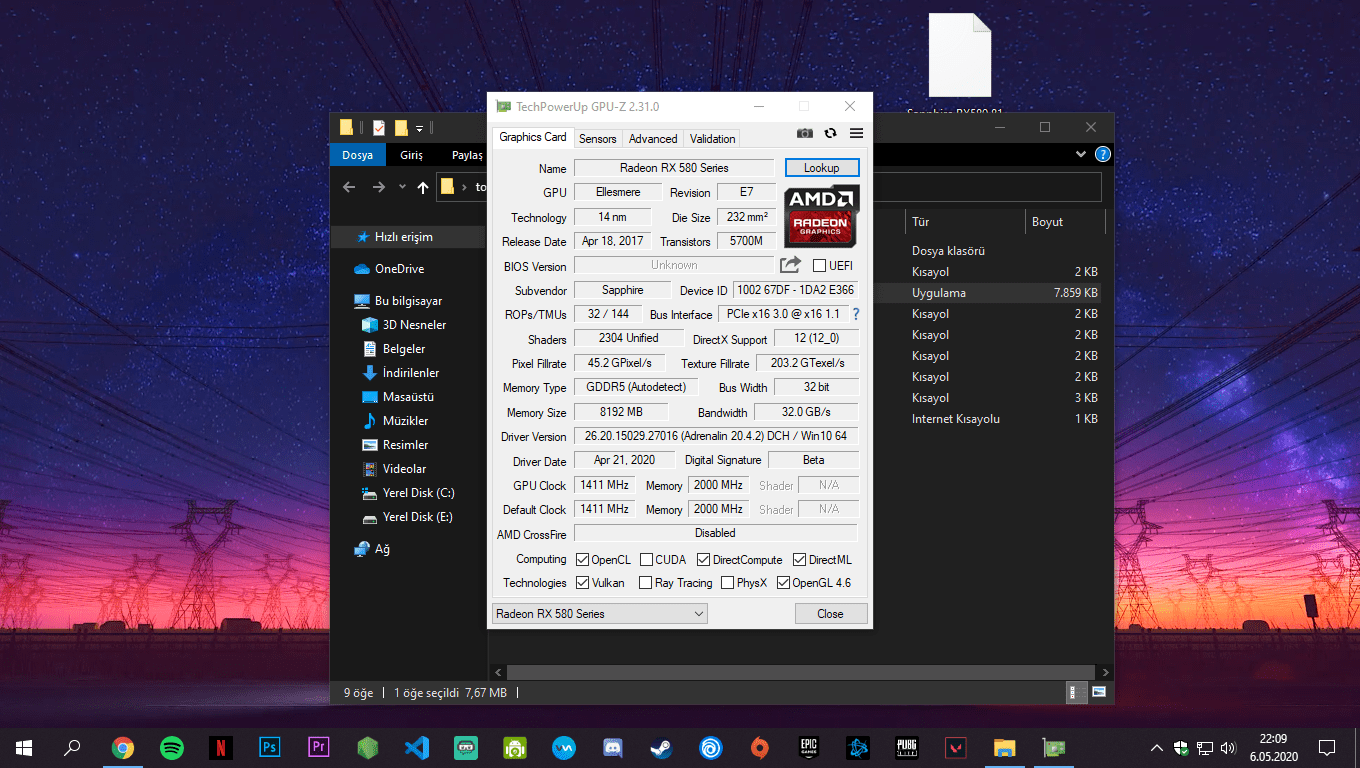The image size is (1360, 768).
Task: Go back in File Explorer
Action: coord(348,187)
